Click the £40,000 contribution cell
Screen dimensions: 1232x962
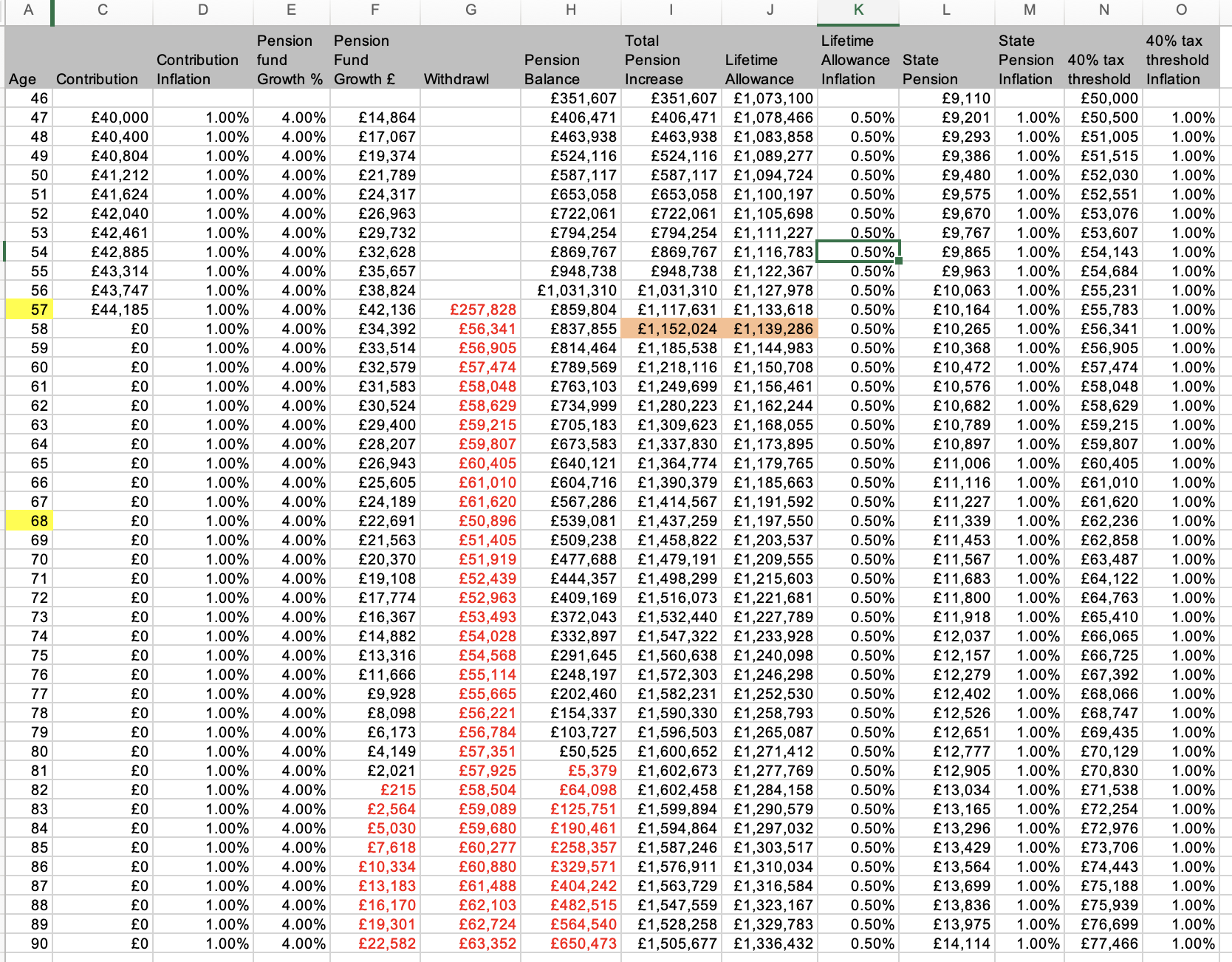pyautogui.click(x=103, y=117)
